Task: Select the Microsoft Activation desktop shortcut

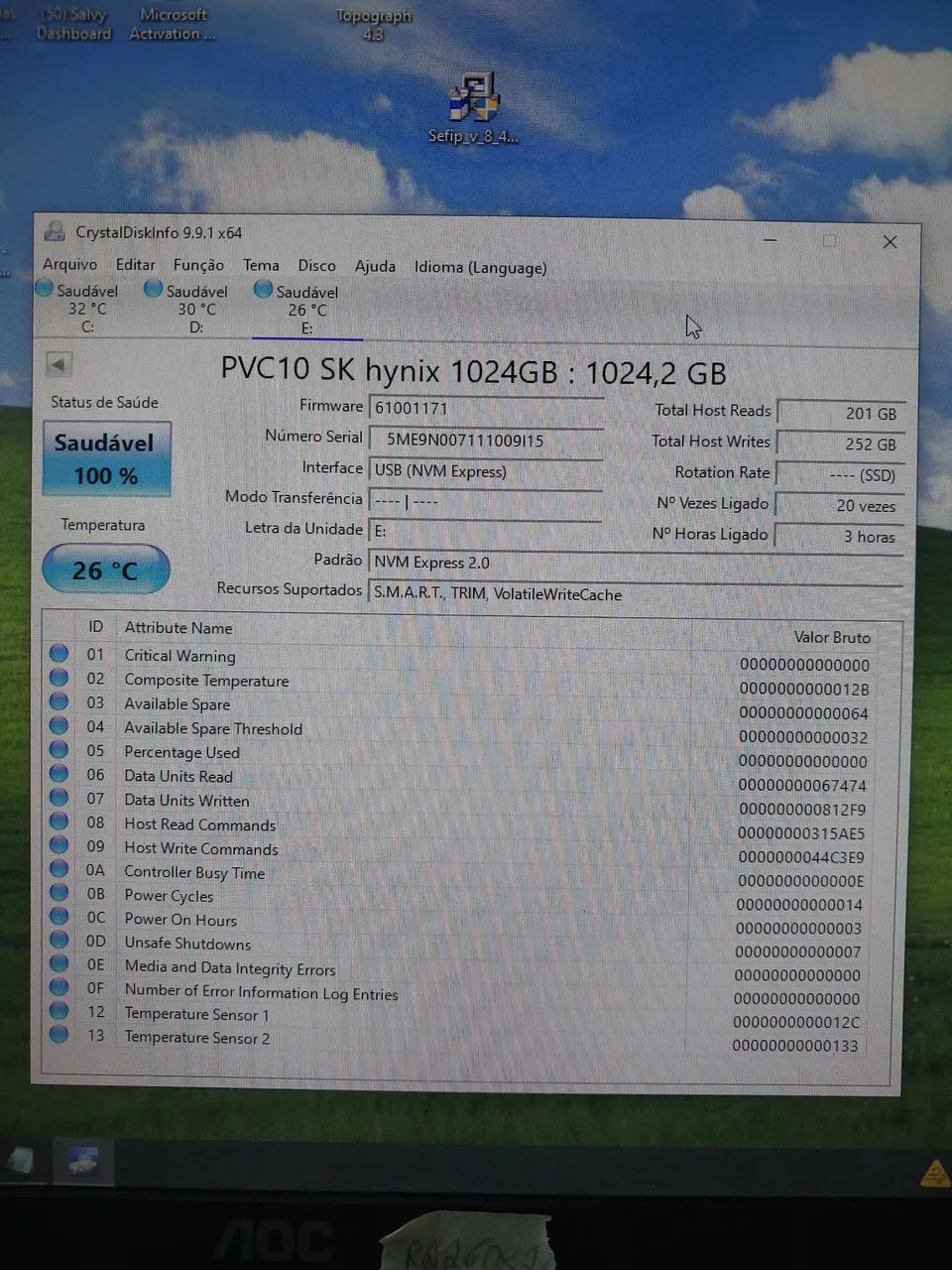Action: [173, 24]
